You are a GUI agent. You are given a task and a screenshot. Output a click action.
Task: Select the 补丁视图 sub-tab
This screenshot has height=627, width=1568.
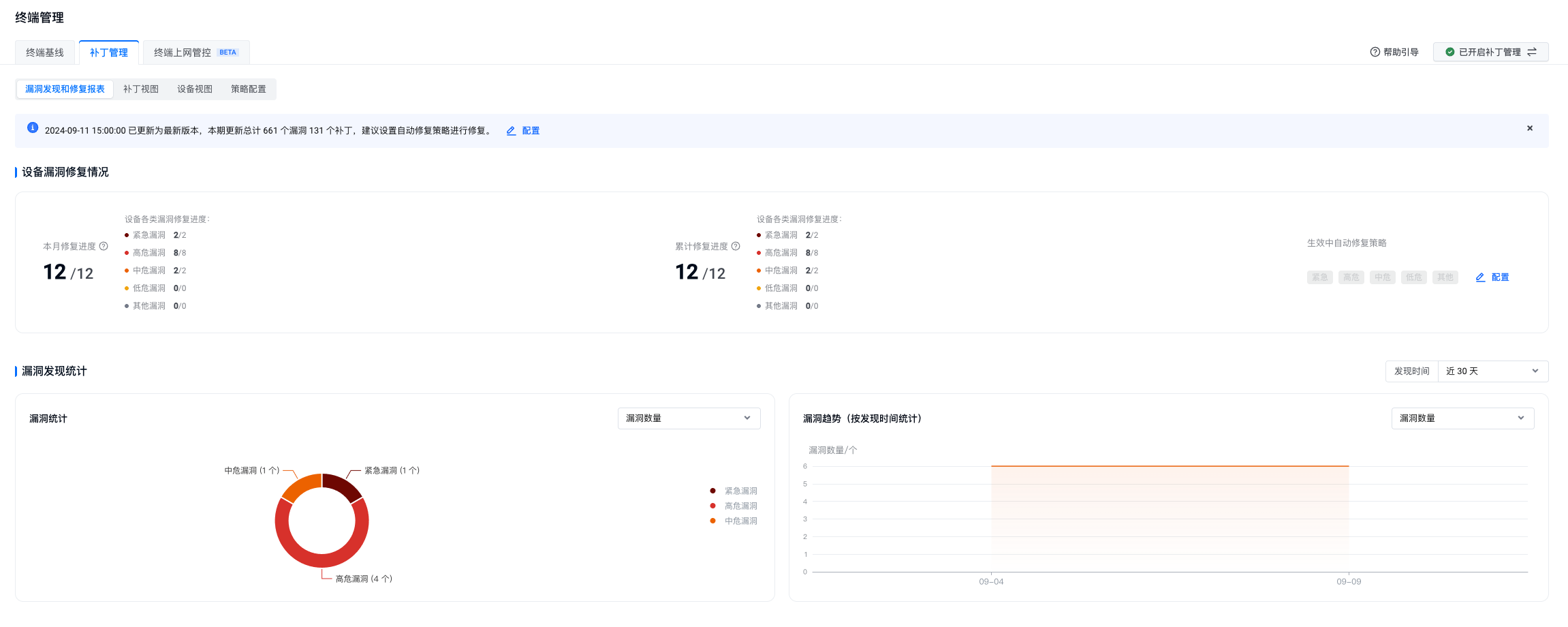141,89
